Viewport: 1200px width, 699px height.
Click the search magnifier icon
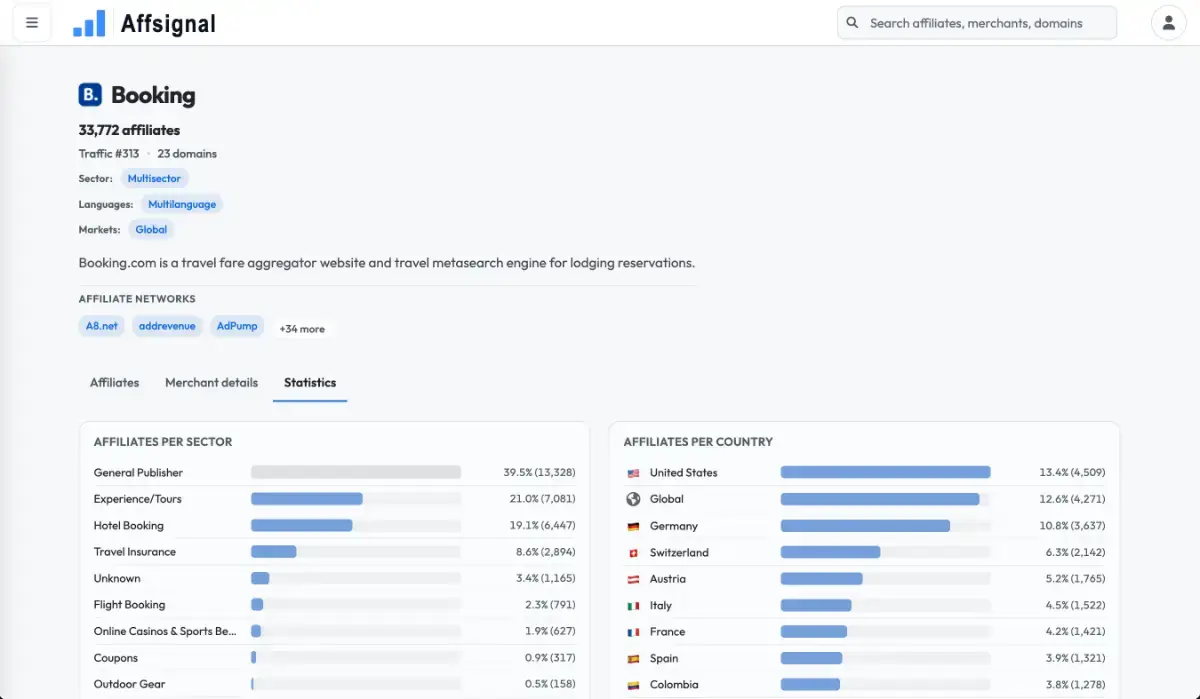click(x=852, y=22)
